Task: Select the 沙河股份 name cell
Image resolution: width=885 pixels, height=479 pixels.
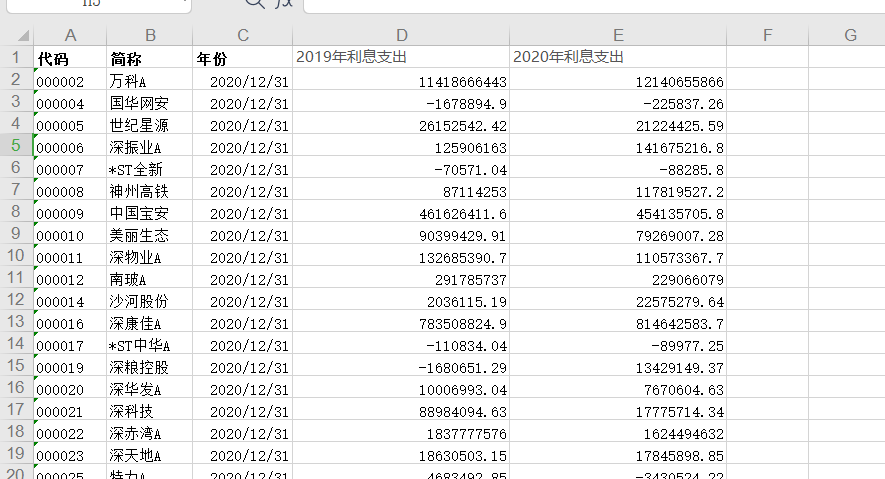Action: 150,299
